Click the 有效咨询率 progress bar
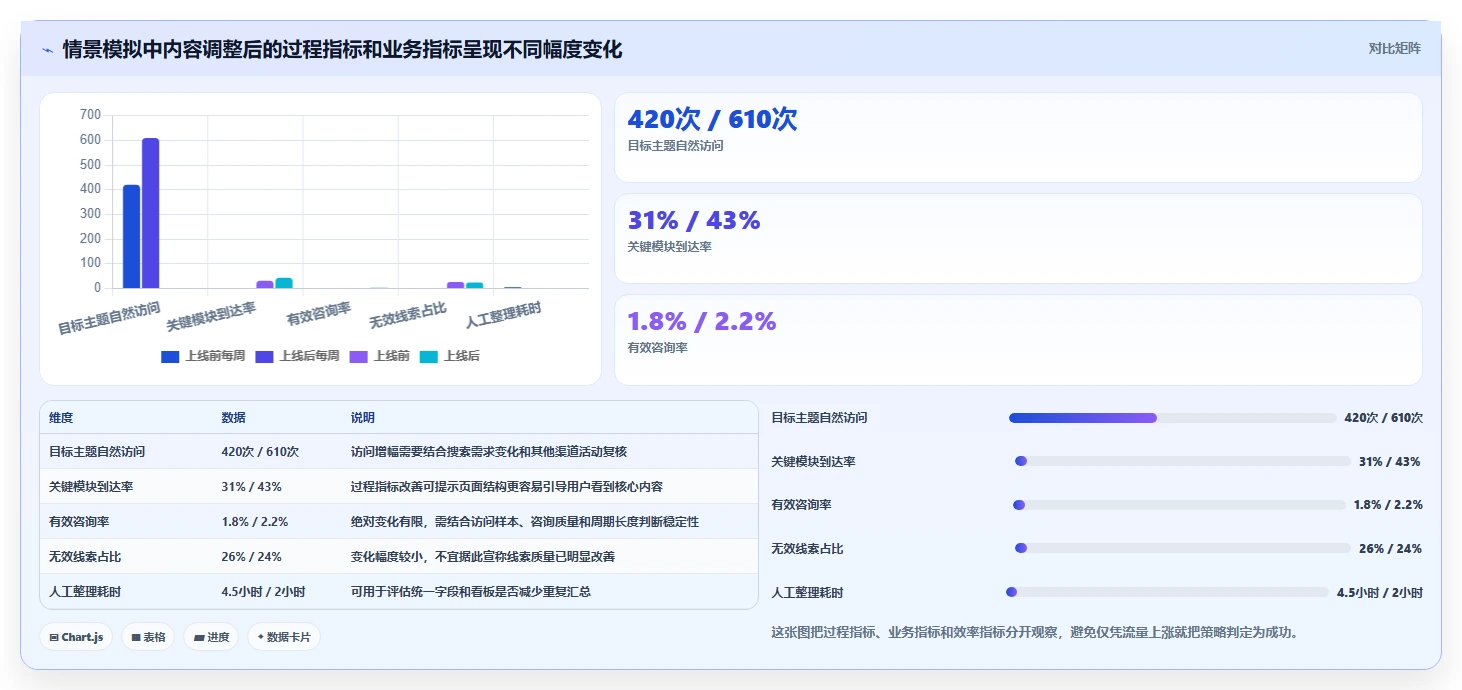Screen dimensions: 1462x690 [x=1180, y=505]
